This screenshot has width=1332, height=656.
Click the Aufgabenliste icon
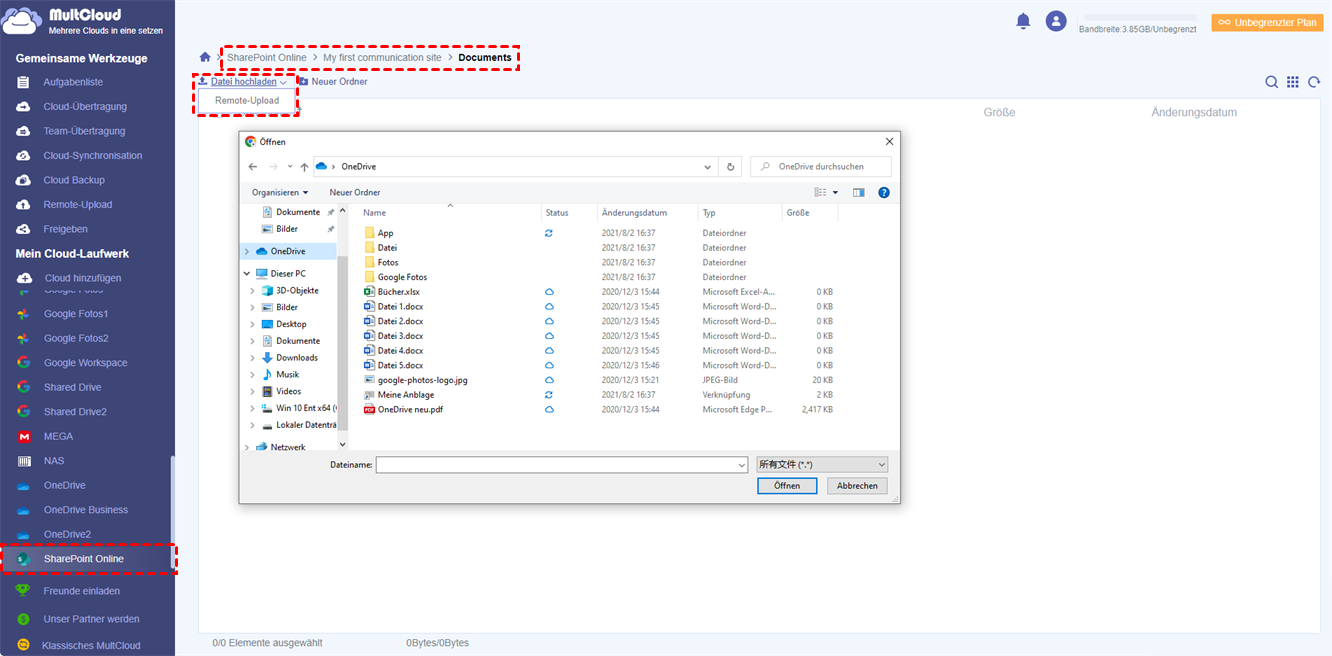23,82
